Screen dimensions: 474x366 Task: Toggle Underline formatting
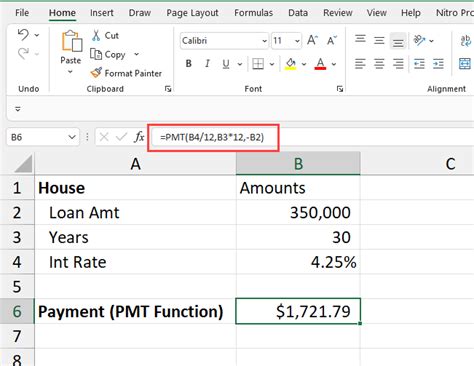(x=226, y=63)
